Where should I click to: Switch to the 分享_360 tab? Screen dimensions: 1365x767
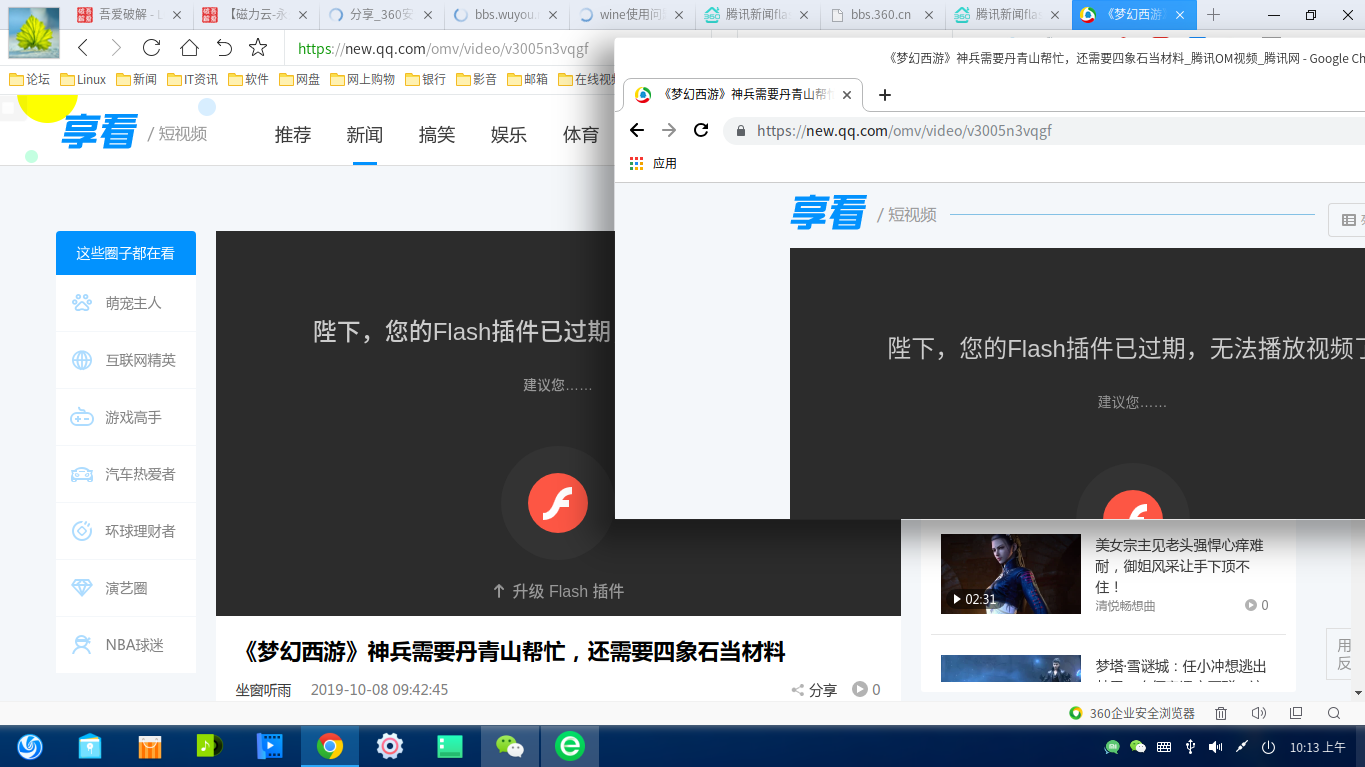381,15
